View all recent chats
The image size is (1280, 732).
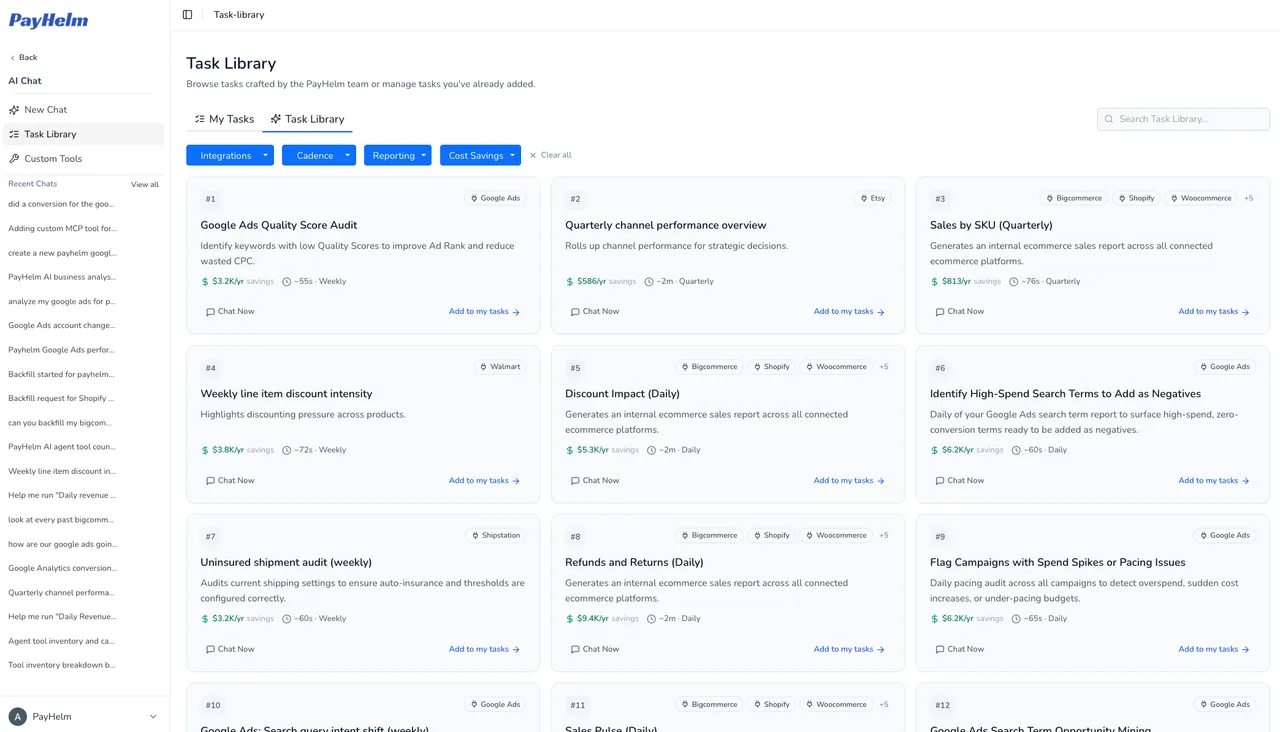coord(145,185)
